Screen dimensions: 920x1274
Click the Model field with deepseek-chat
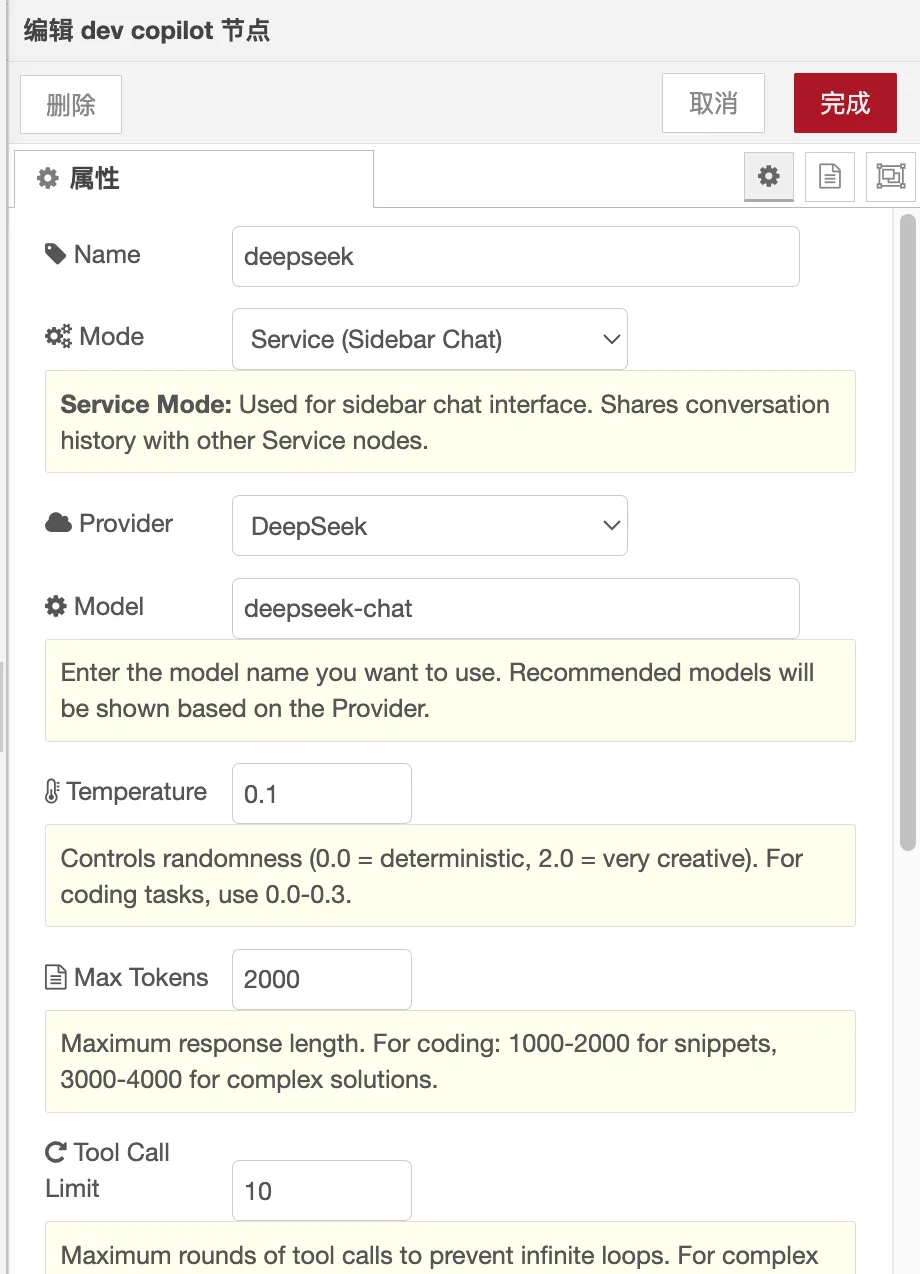click(x=515, y=608)
